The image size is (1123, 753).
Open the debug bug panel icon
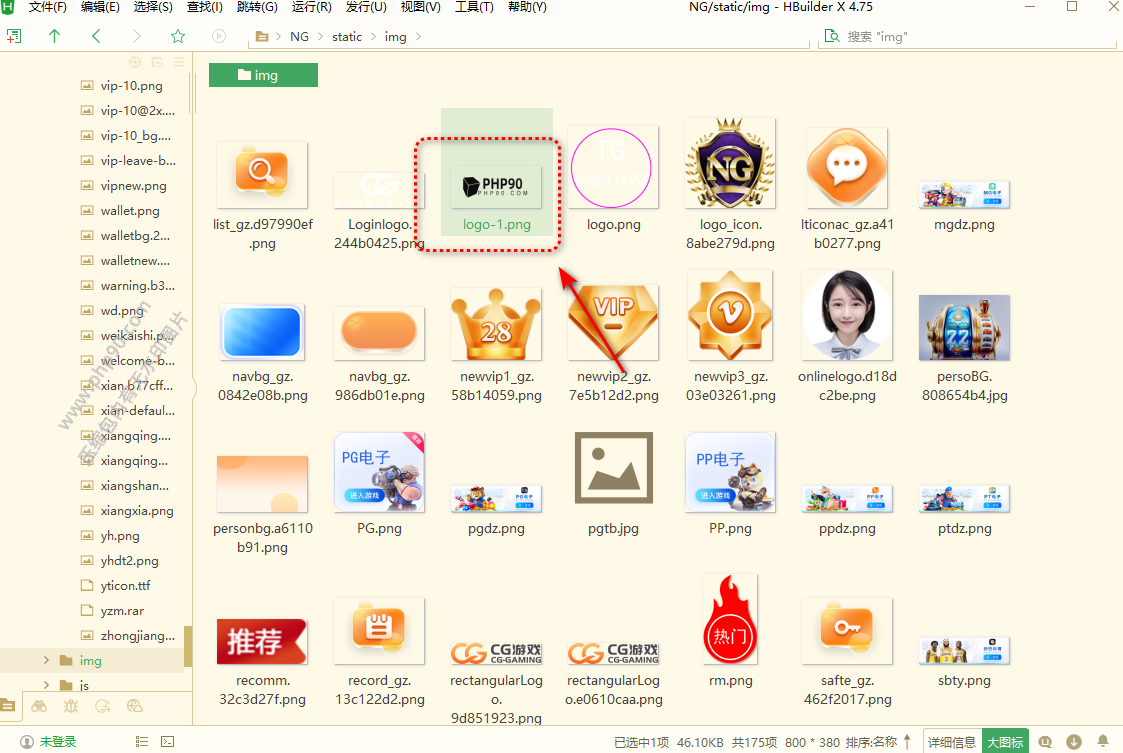tap(71, 706)
